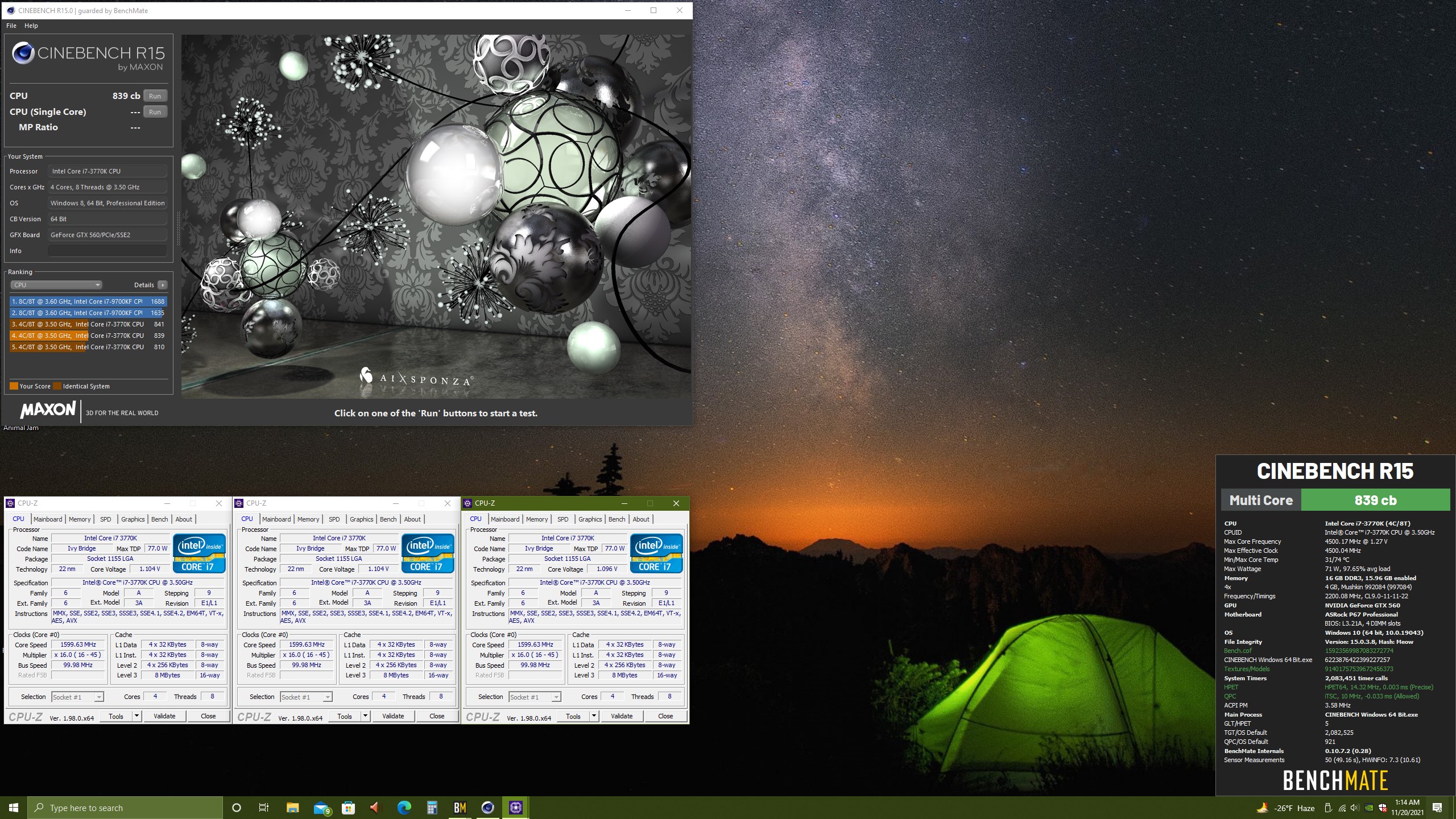Click the 839 cb score in the BenchMate panel

1375,500
